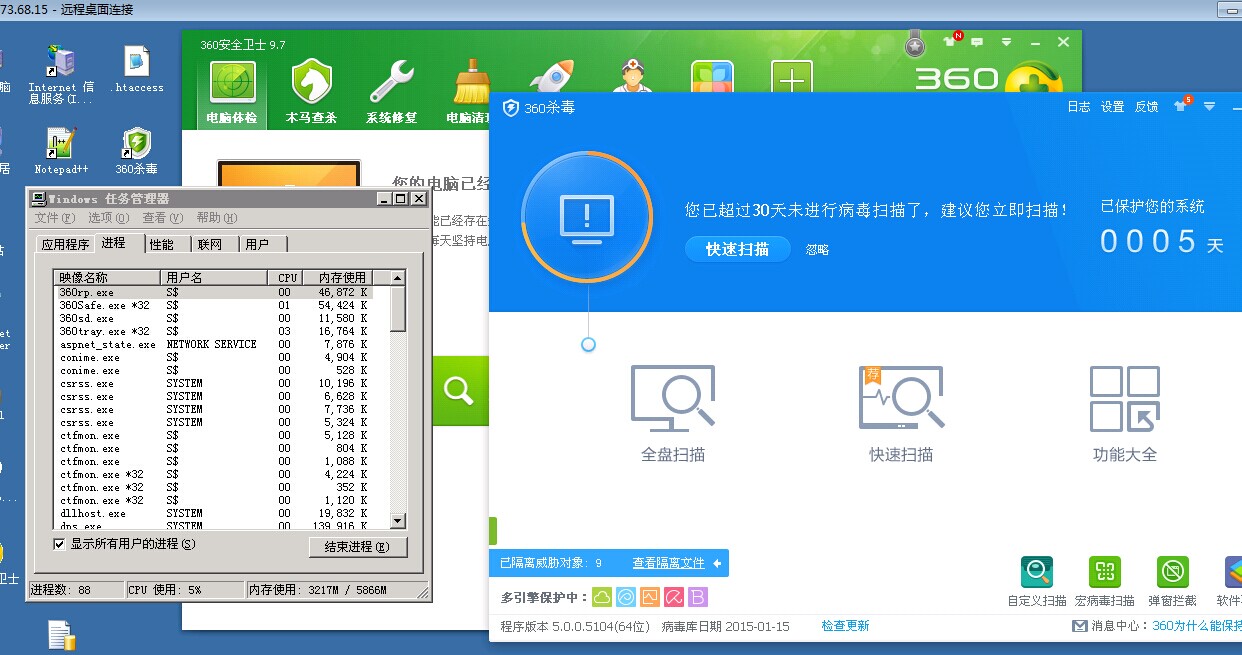Open main menu dropdown in 360杀毒 title
1242x655 pixels.
coord(1209,106)
